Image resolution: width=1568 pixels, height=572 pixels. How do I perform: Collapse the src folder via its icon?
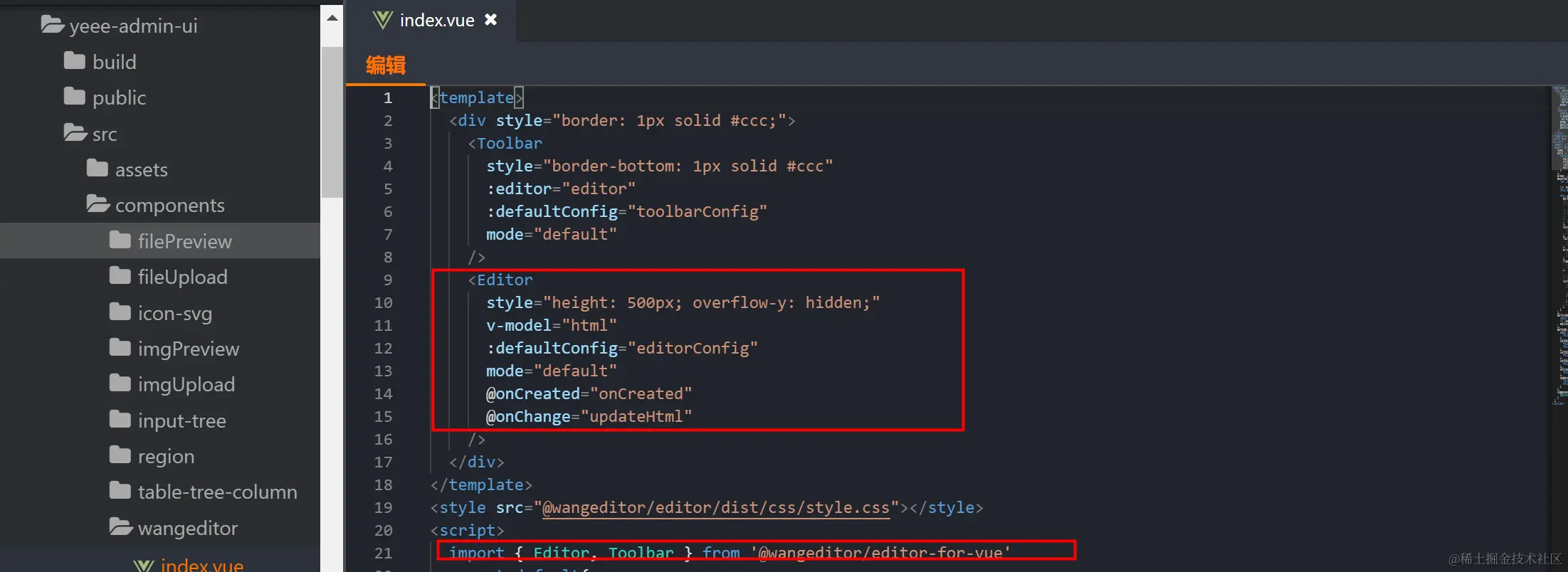click(75, 133)
